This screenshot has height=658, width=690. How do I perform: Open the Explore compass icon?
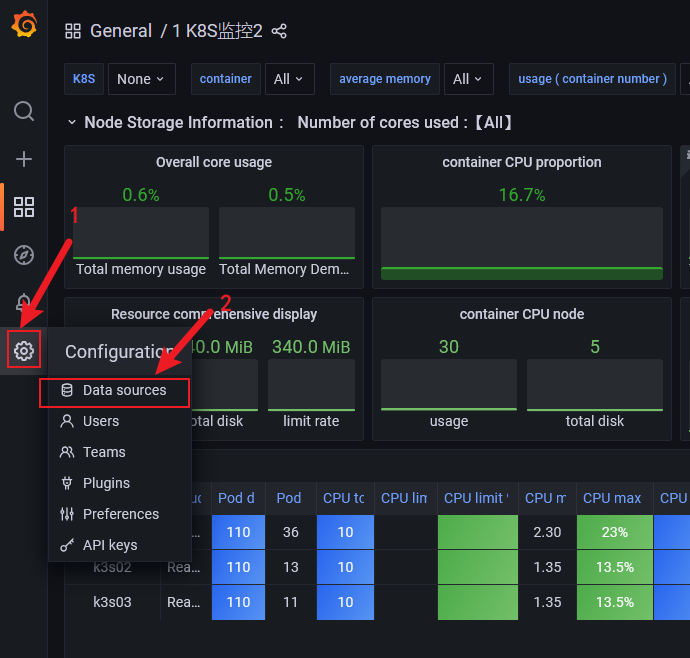tap(24, 255)
